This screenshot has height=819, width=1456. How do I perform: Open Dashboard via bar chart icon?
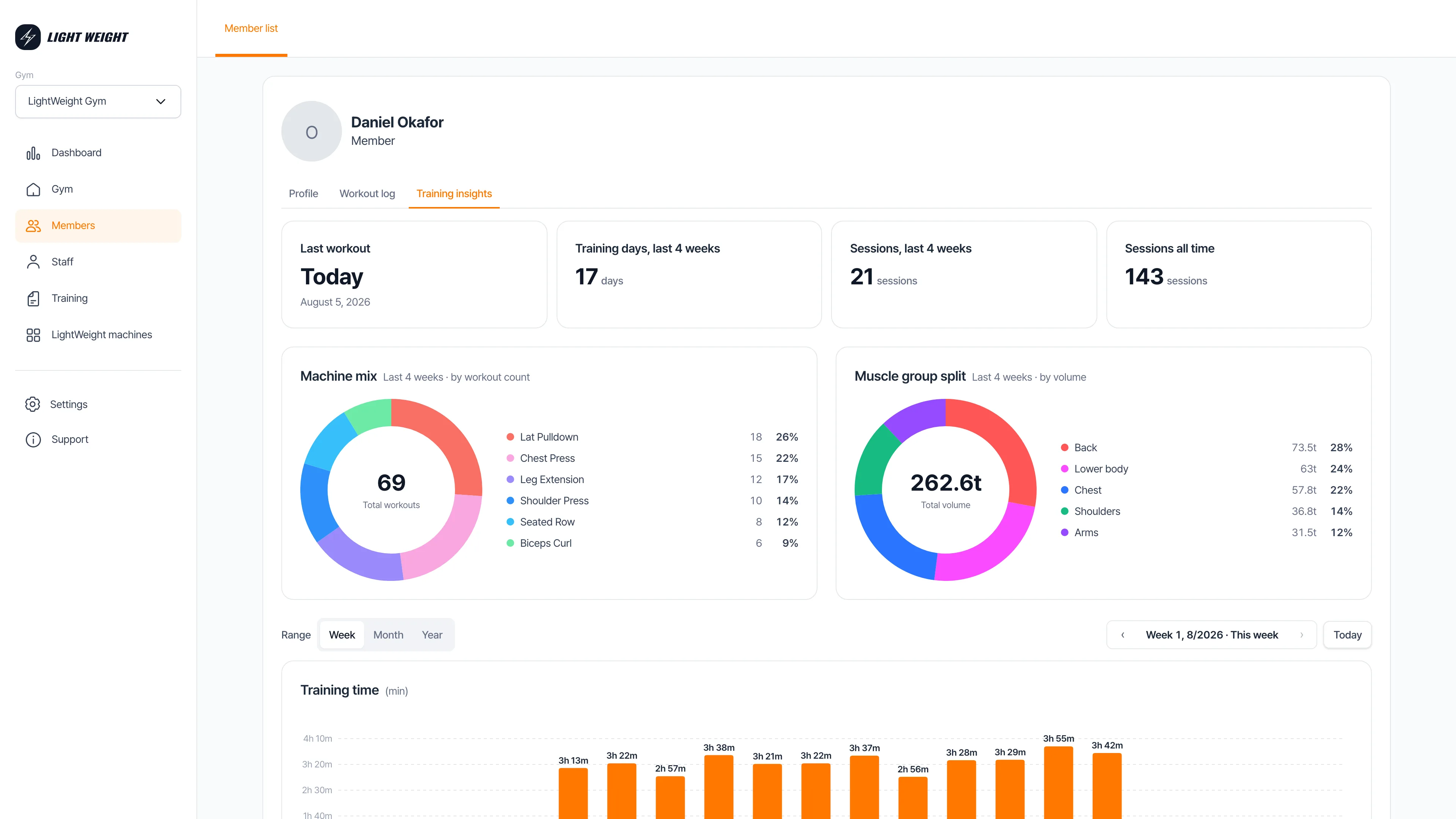point(33,153)
